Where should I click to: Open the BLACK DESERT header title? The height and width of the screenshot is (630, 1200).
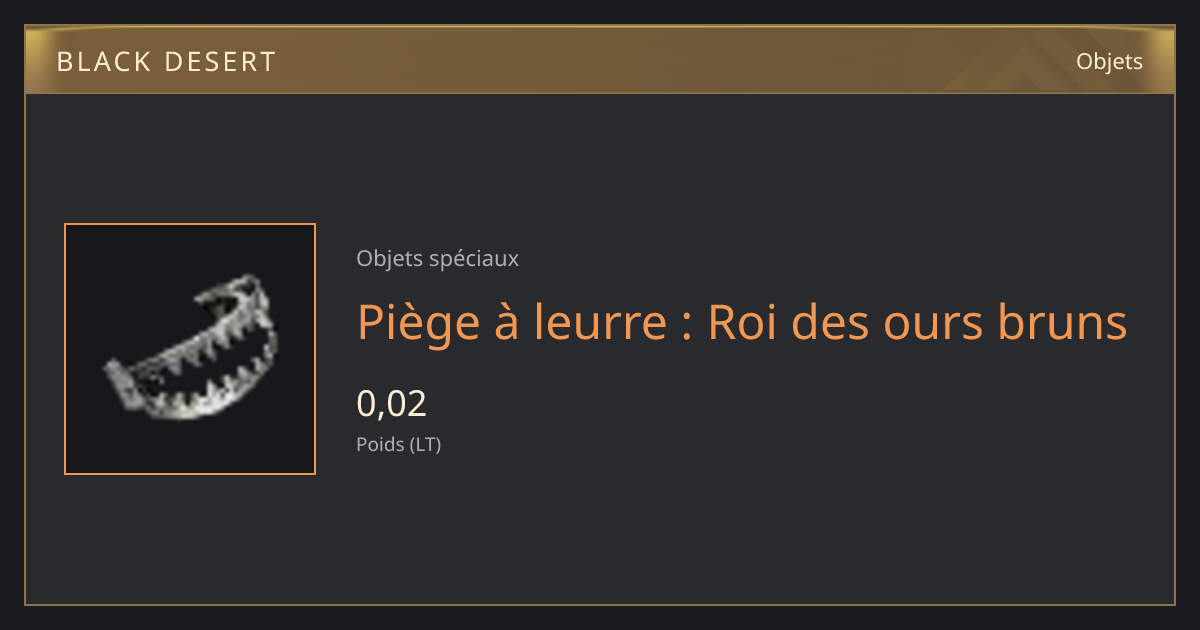[166, 62]
